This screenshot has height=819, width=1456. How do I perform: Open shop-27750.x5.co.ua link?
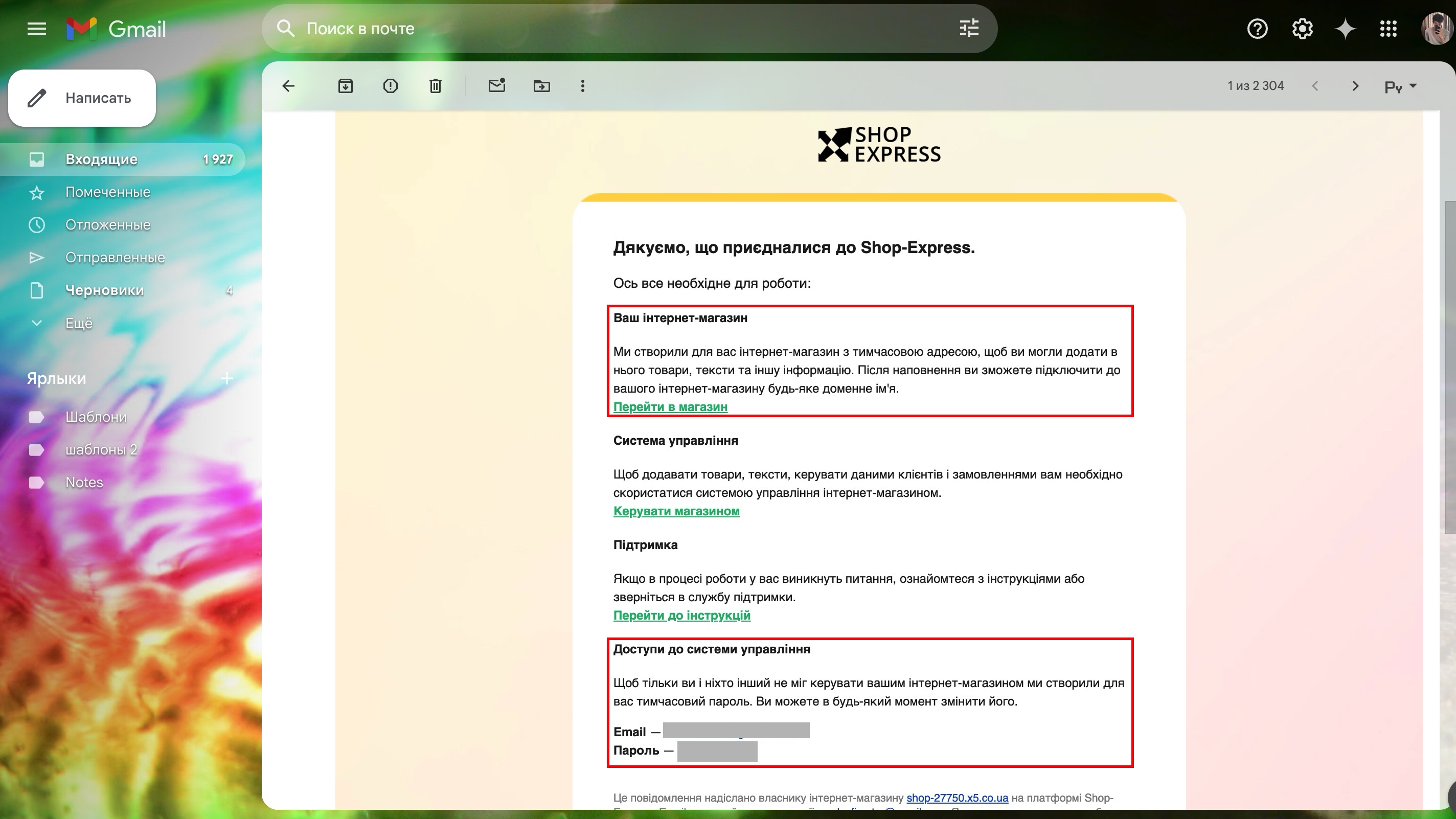point(957,798)
